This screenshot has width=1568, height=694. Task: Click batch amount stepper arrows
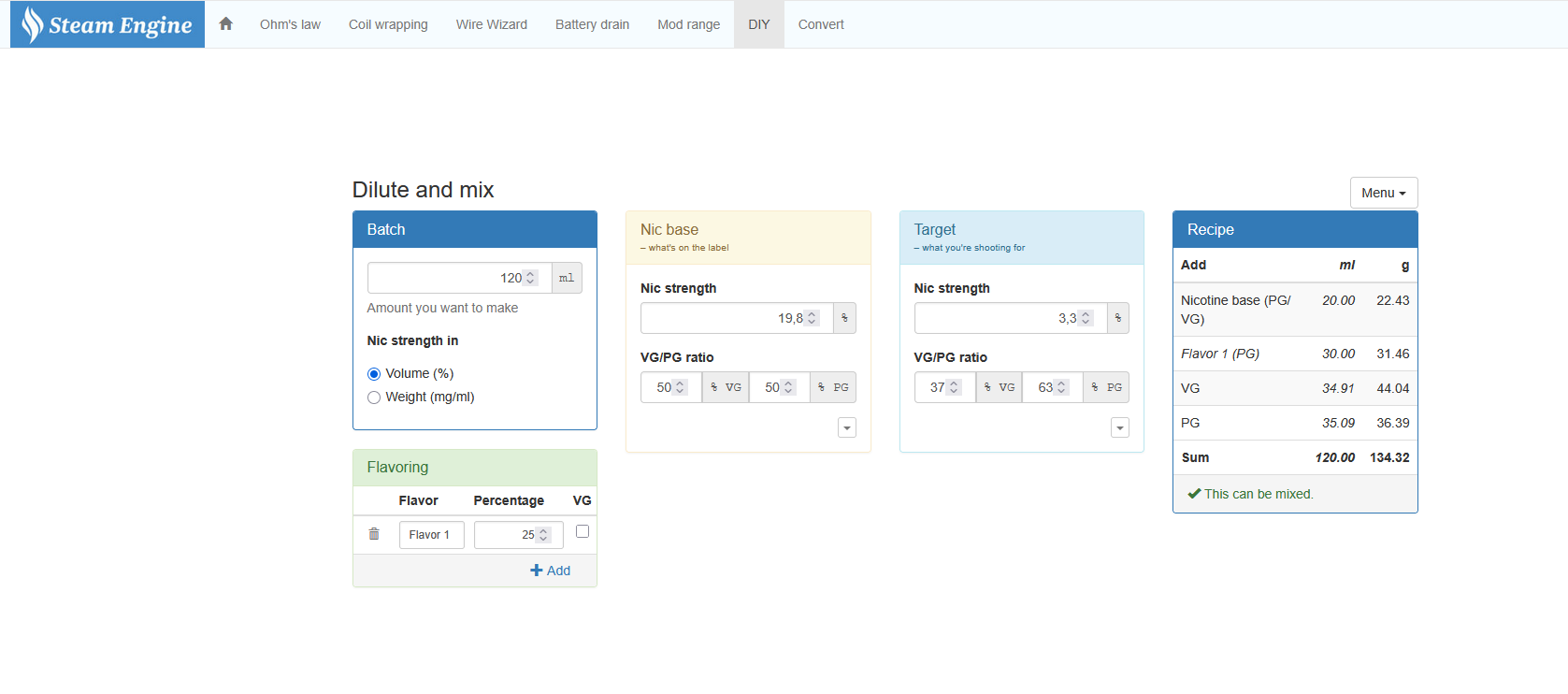(x=530, y=278)
